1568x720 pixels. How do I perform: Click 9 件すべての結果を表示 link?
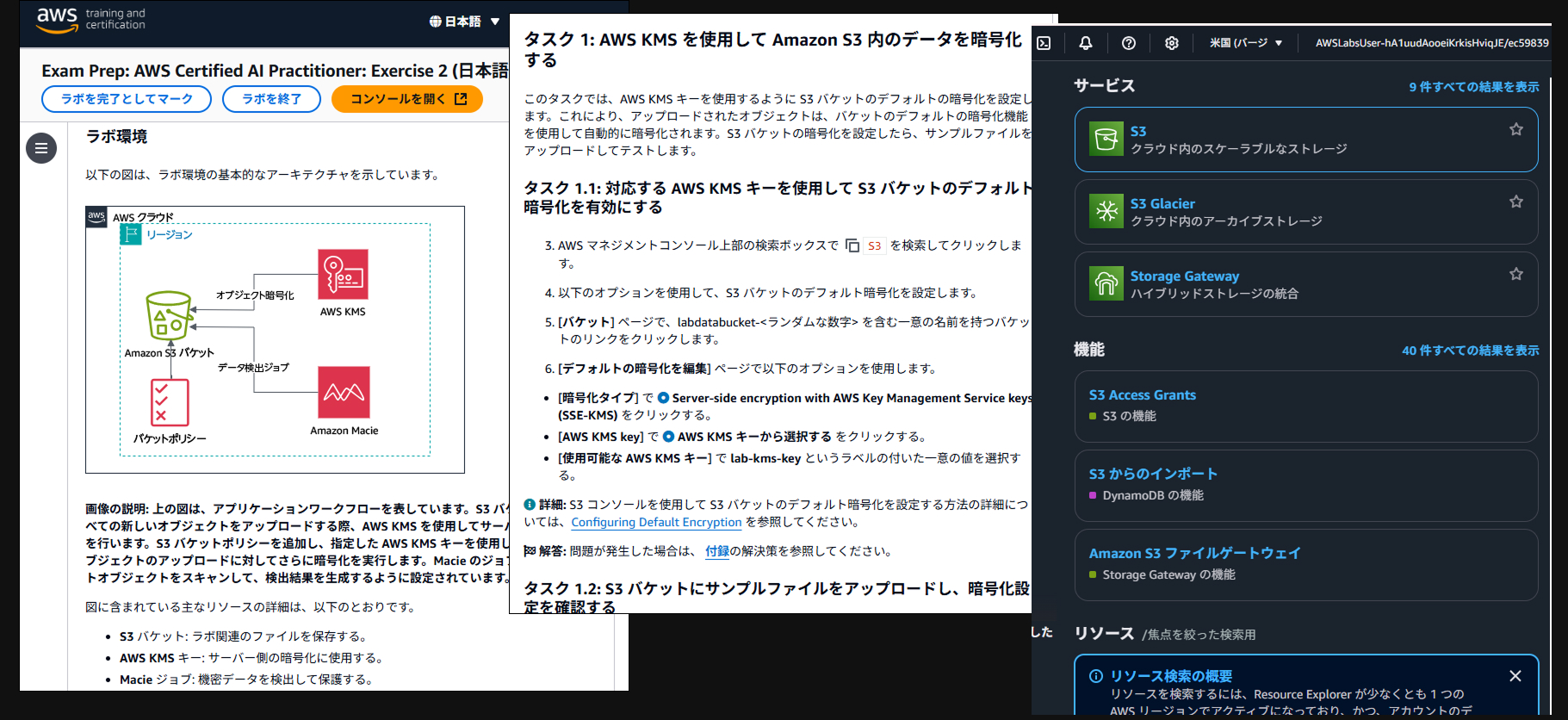[x=1474, y=87]
